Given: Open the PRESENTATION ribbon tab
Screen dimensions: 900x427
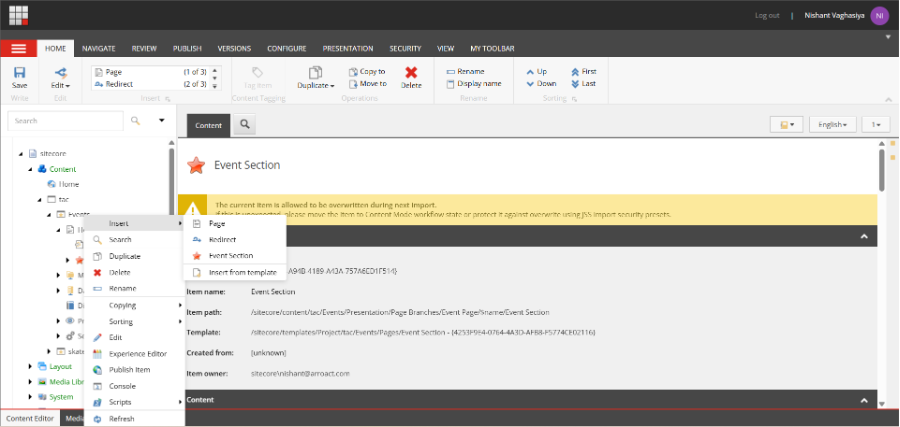Looking at the screenshot, I should 348,49.
